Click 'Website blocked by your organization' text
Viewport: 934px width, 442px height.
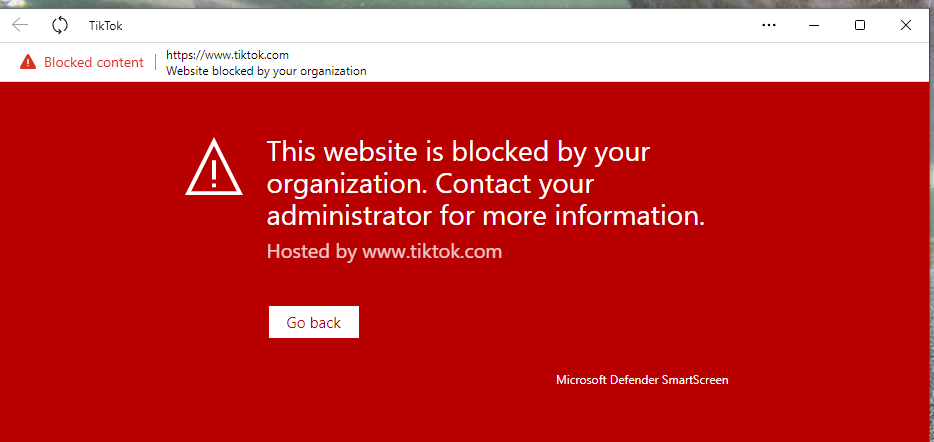pos(266,71)
